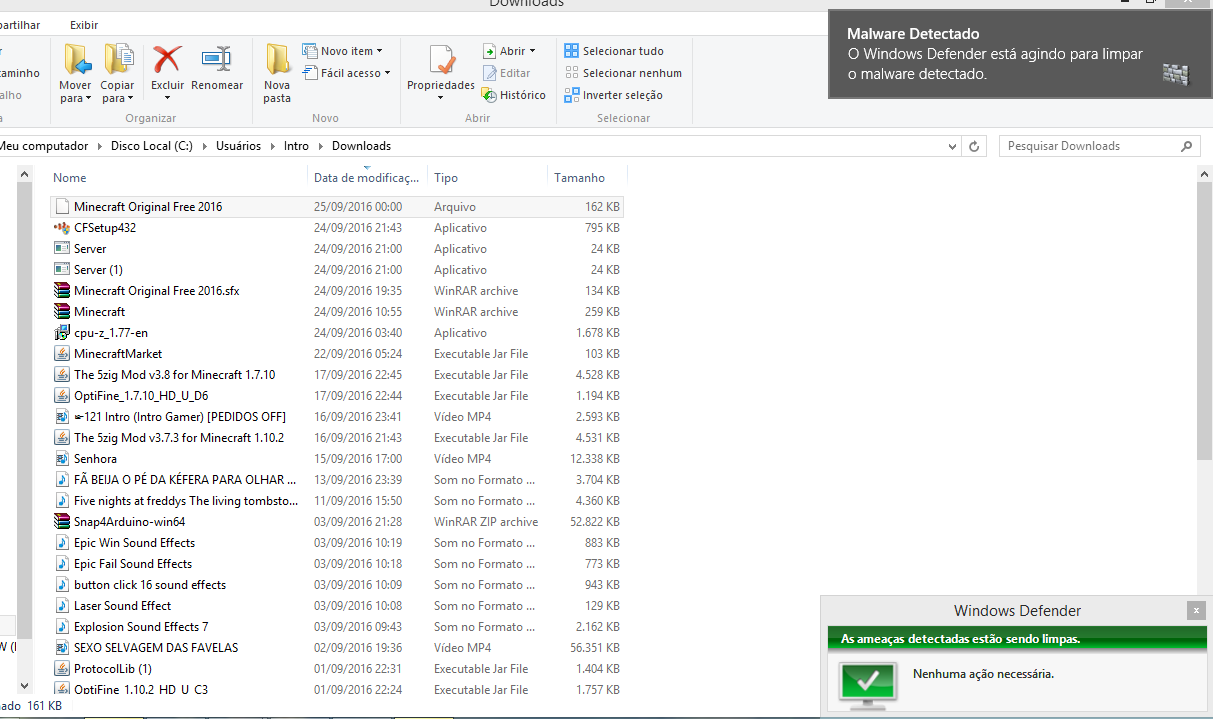
Task: Click the Epic Win Sound Effects audio icon
Action: point(62,543)
